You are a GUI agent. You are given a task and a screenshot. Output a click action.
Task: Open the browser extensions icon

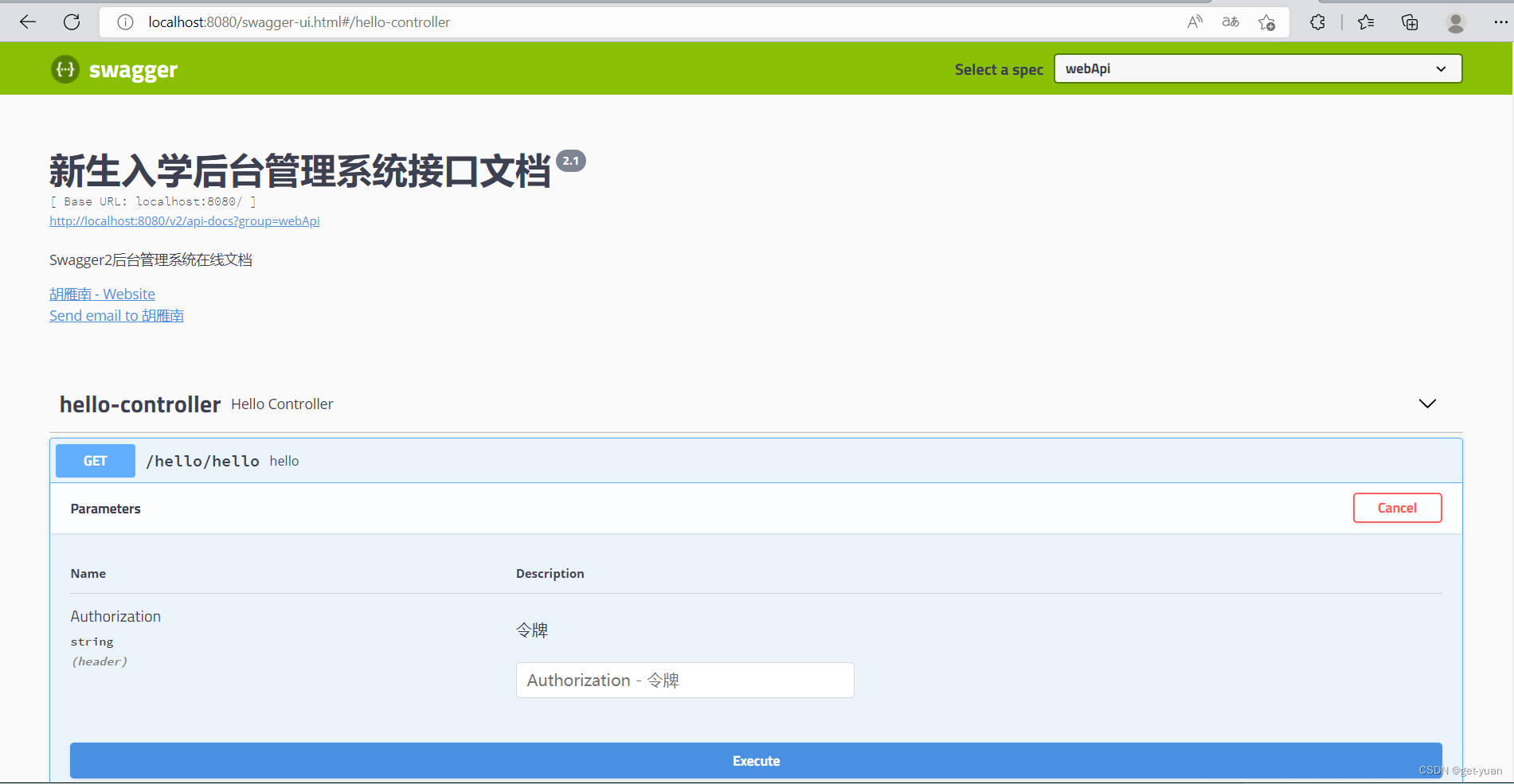point(1317,22)
